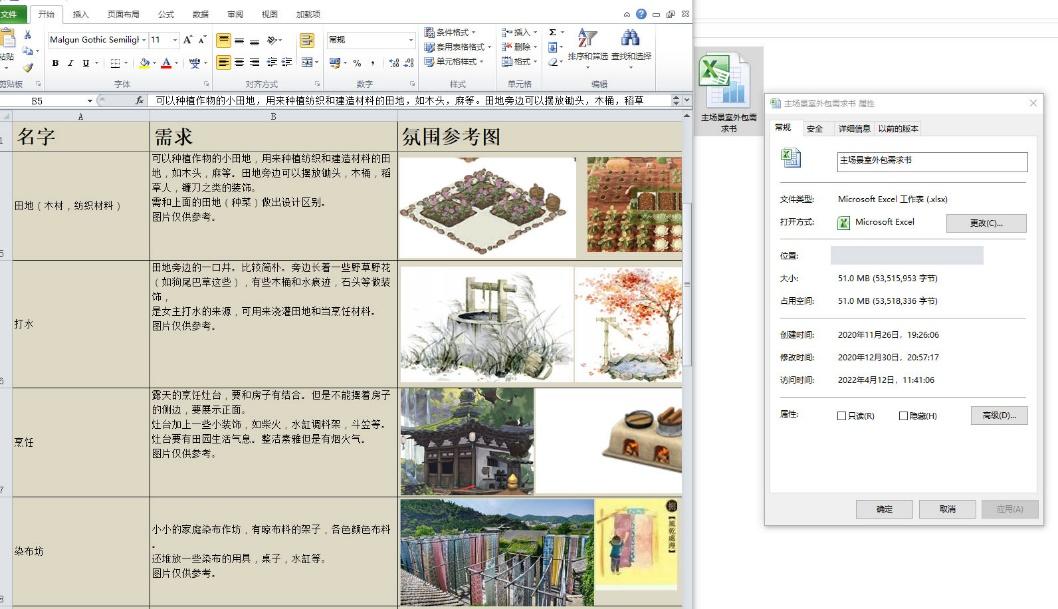Click the cut scissors icon

(28, 34)
